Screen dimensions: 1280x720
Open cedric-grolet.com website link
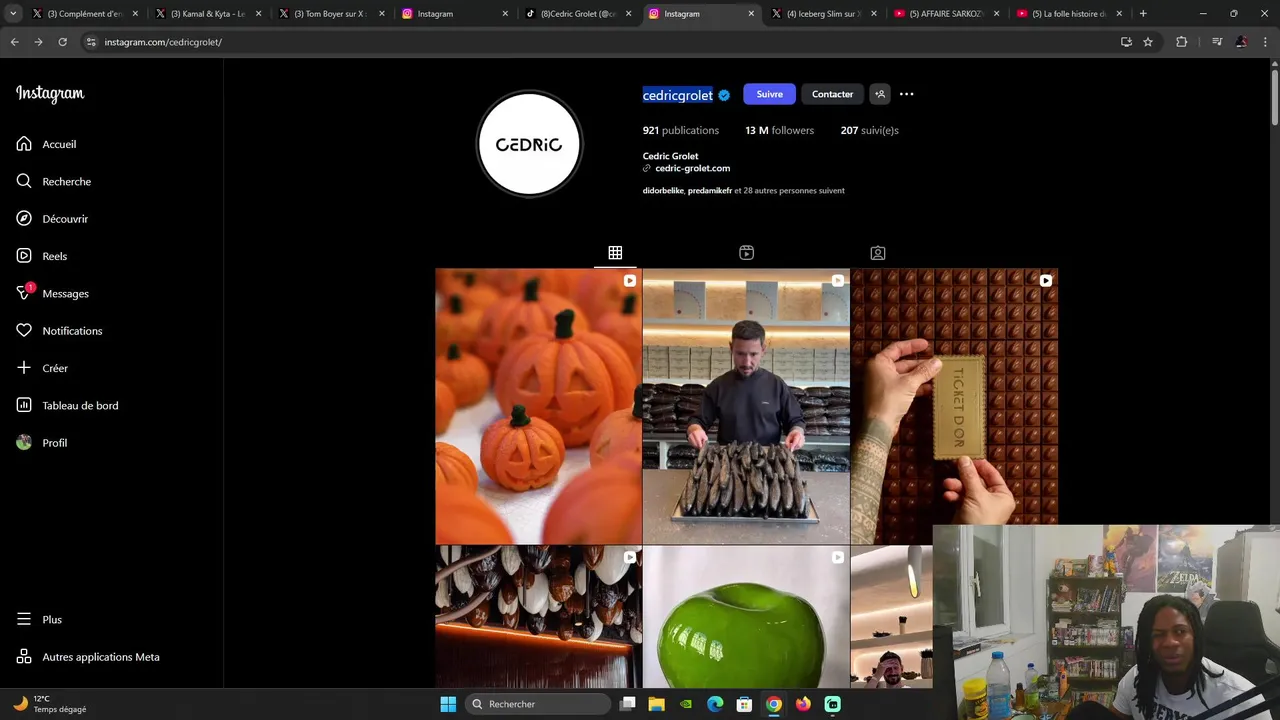692,168
